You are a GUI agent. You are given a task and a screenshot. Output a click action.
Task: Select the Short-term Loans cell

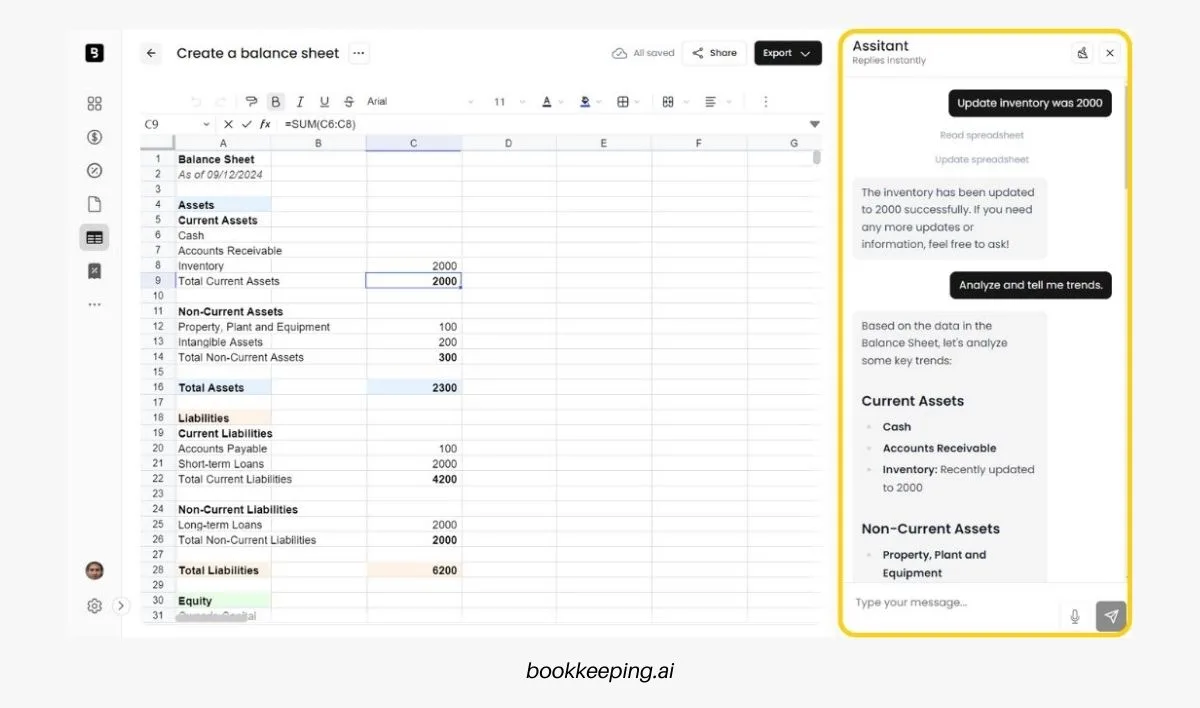[x=223, y=464]
